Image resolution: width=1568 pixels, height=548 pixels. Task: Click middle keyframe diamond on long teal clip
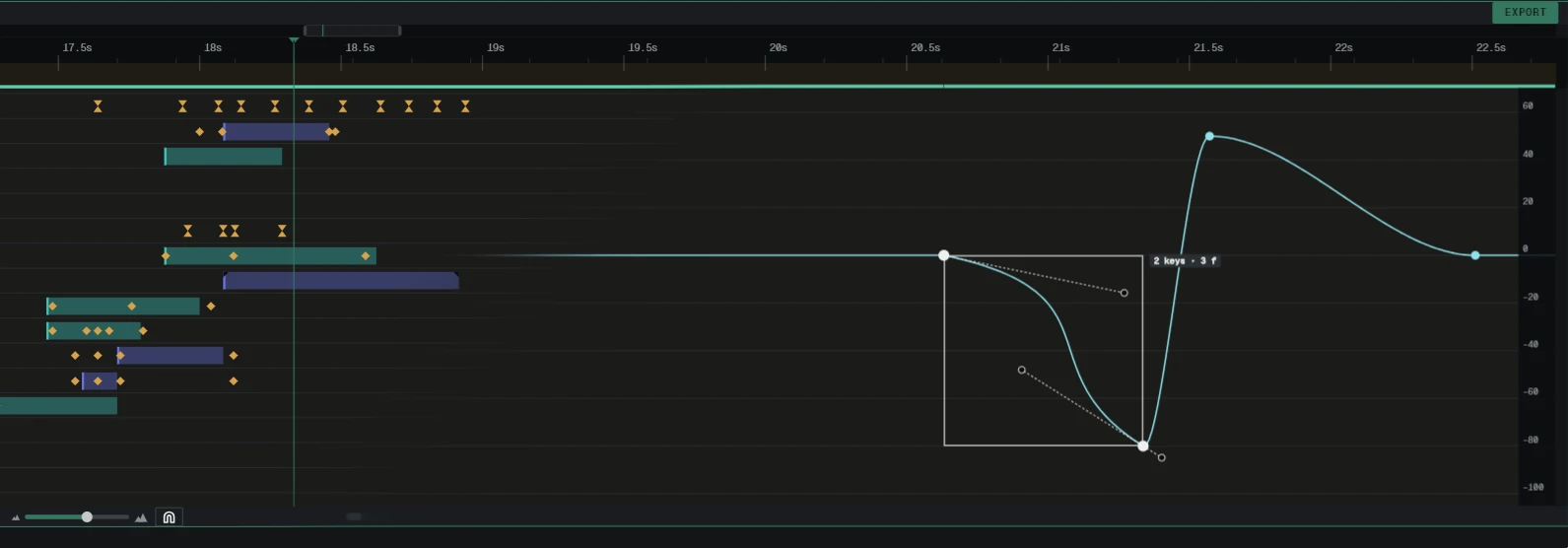[x=234, y=256]
